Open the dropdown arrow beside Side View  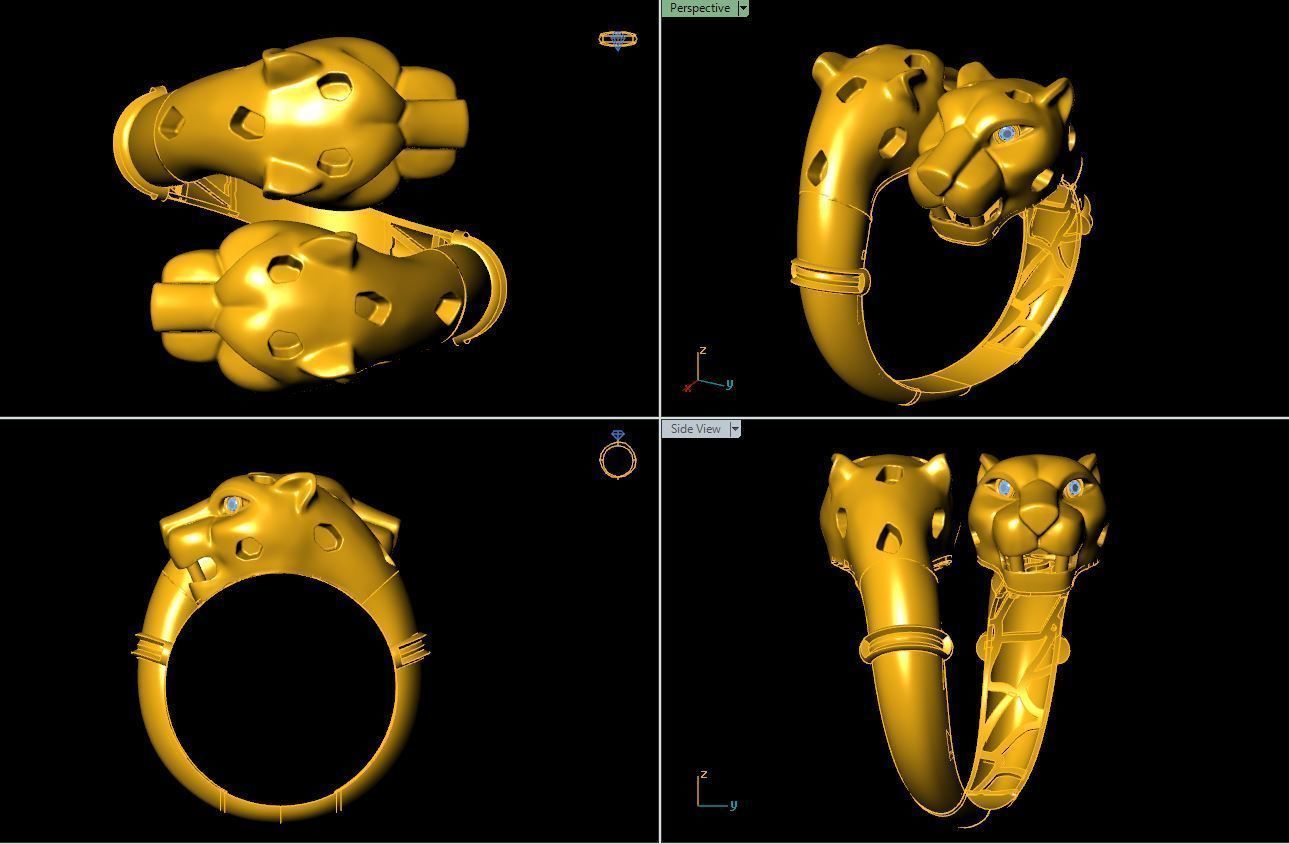pyautogui.click(x=735, y=429)
